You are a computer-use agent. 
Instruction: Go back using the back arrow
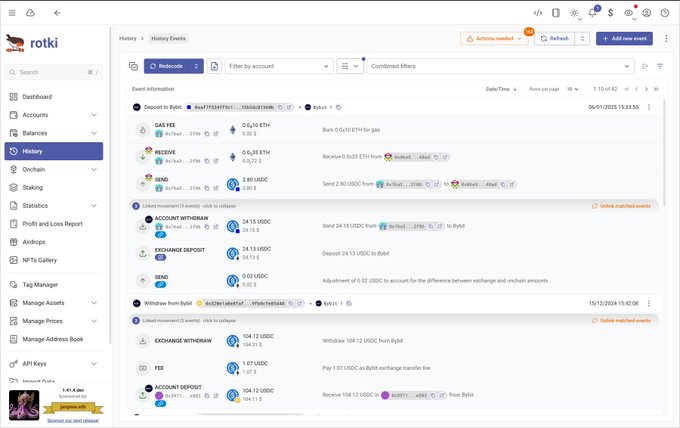coord(57,13)
